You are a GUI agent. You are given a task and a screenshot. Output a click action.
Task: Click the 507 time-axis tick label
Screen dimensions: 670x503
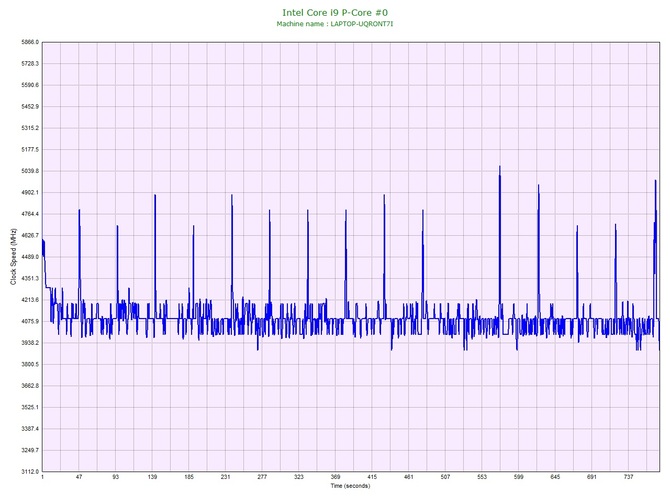click(445, 477)
